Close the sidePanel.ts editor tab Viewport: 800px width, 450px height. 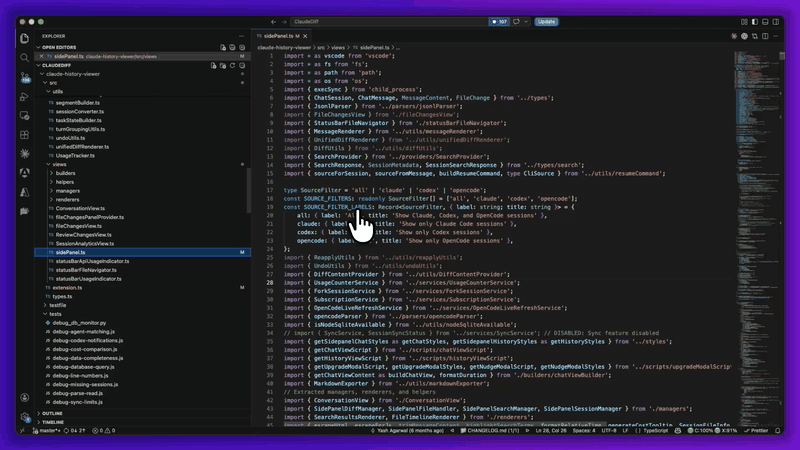tap(305, 36)
